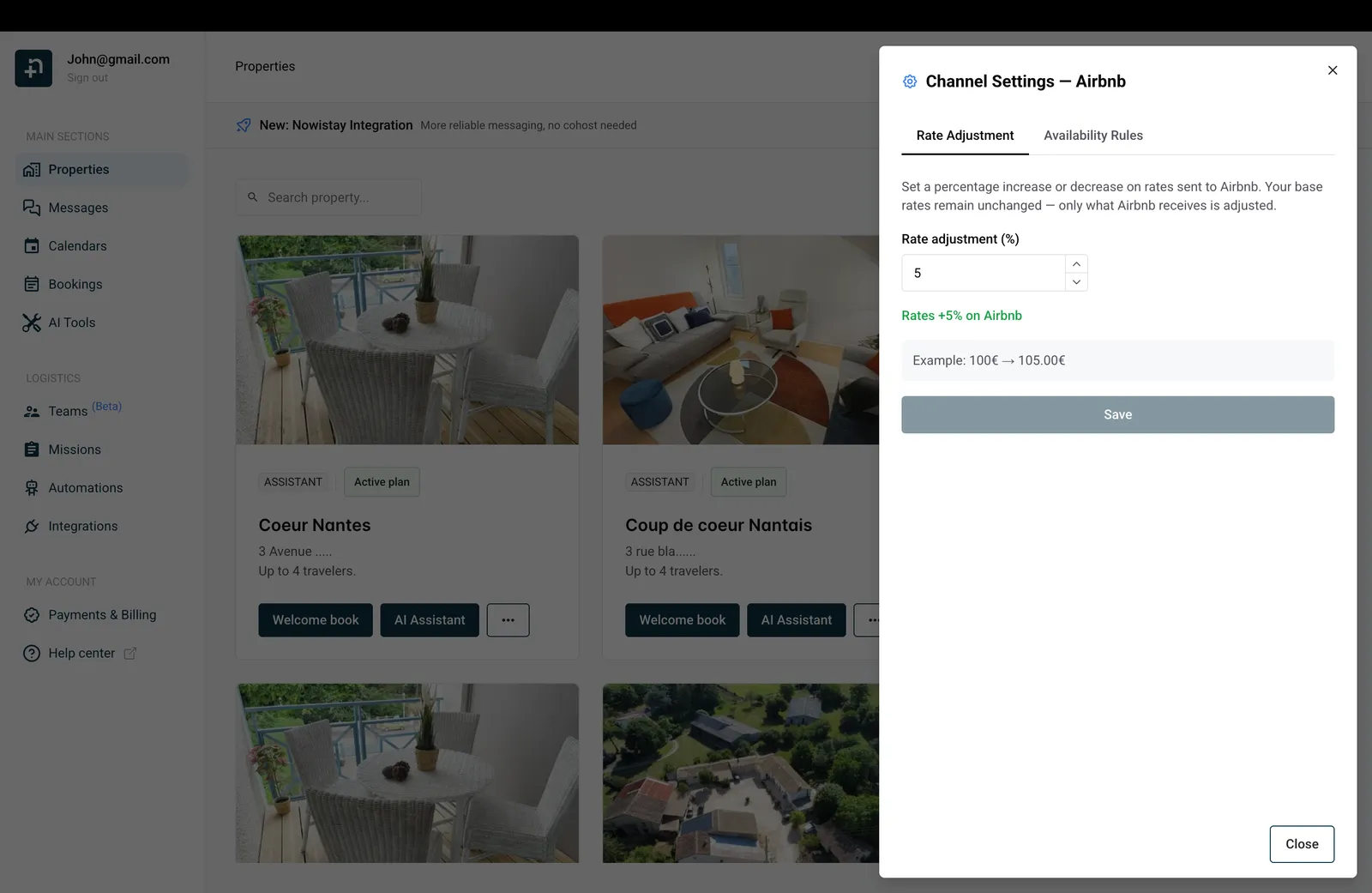Screen dimensions: 1372x893
Task: Click the Messages chat icon
Action: tap(32, 208)
